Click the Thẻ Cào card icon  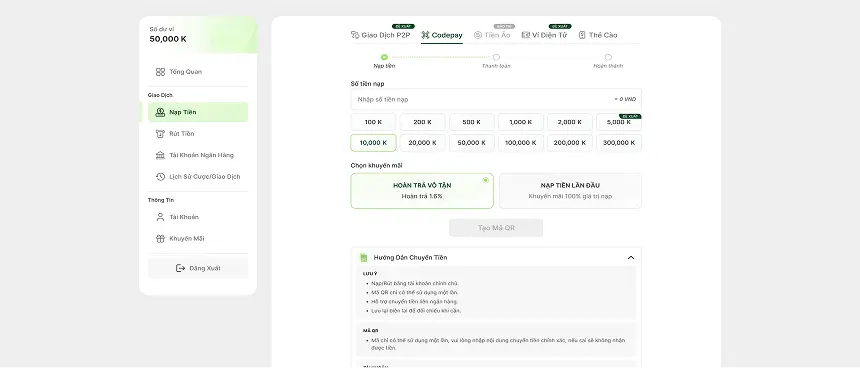pos(582,35)
